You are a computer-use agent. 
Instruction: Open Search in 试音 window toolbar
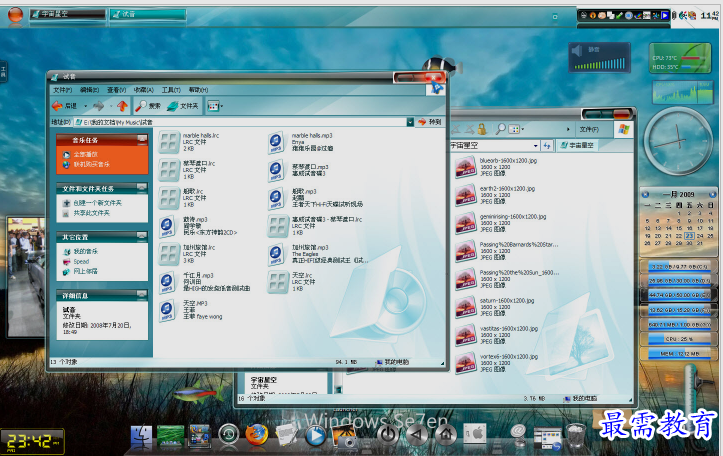148,106
